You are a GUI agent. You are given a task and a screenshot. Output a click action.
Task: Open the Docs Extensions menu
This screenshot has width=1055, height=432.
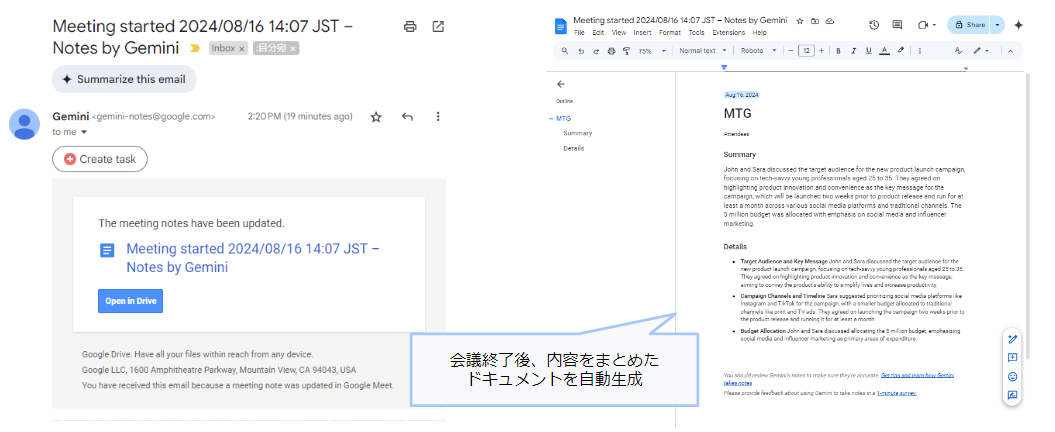pyautogui.click(x=729, y=32)
